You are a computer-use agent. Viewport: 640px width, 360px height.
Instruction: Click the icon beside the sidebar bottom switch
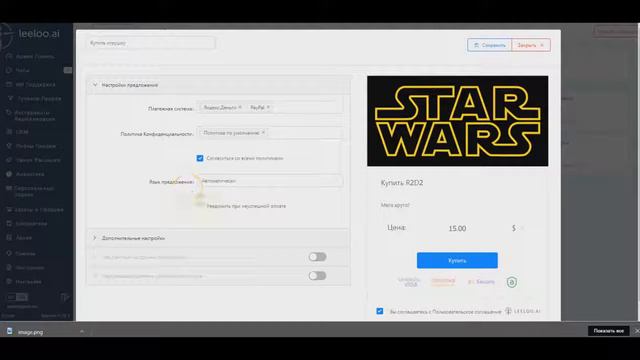pos(64,297)
